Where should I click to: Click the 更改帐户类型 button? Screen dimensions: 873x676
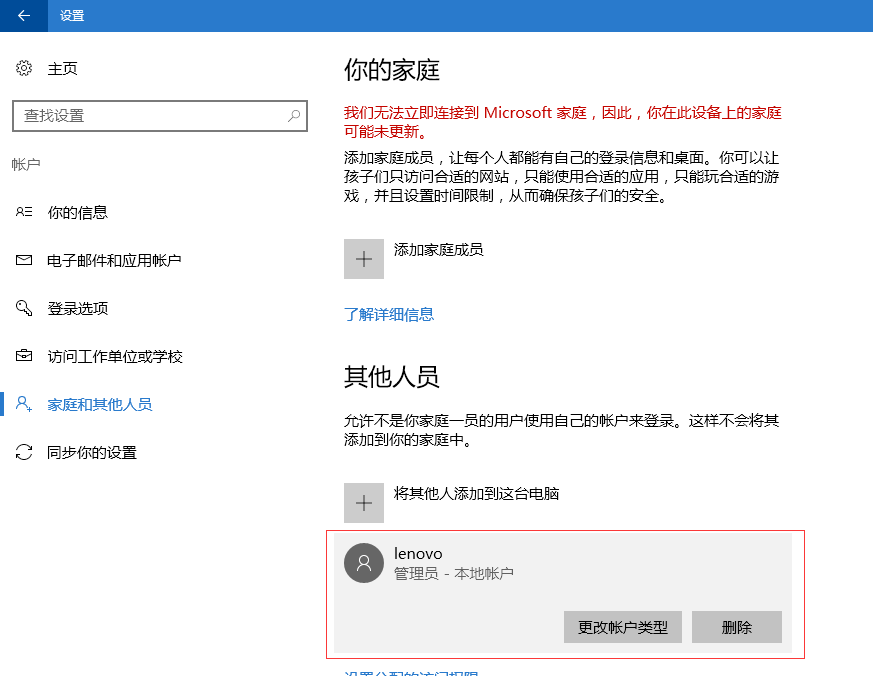click(x=623, y=627)
